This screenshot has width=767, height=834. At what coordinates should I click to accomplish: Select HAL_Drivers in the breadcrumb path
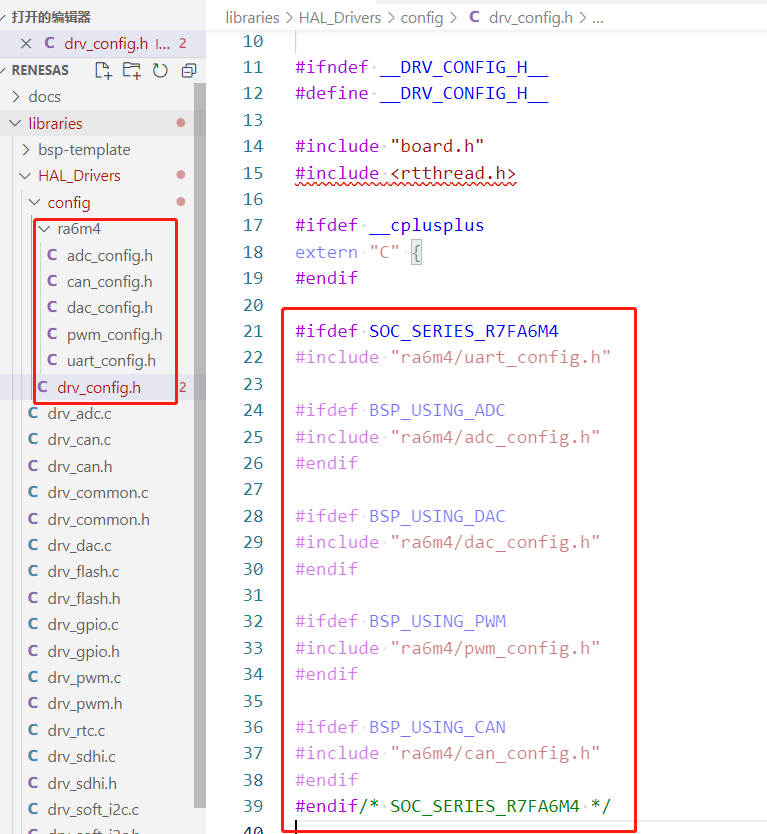click(x=340, y=17)
